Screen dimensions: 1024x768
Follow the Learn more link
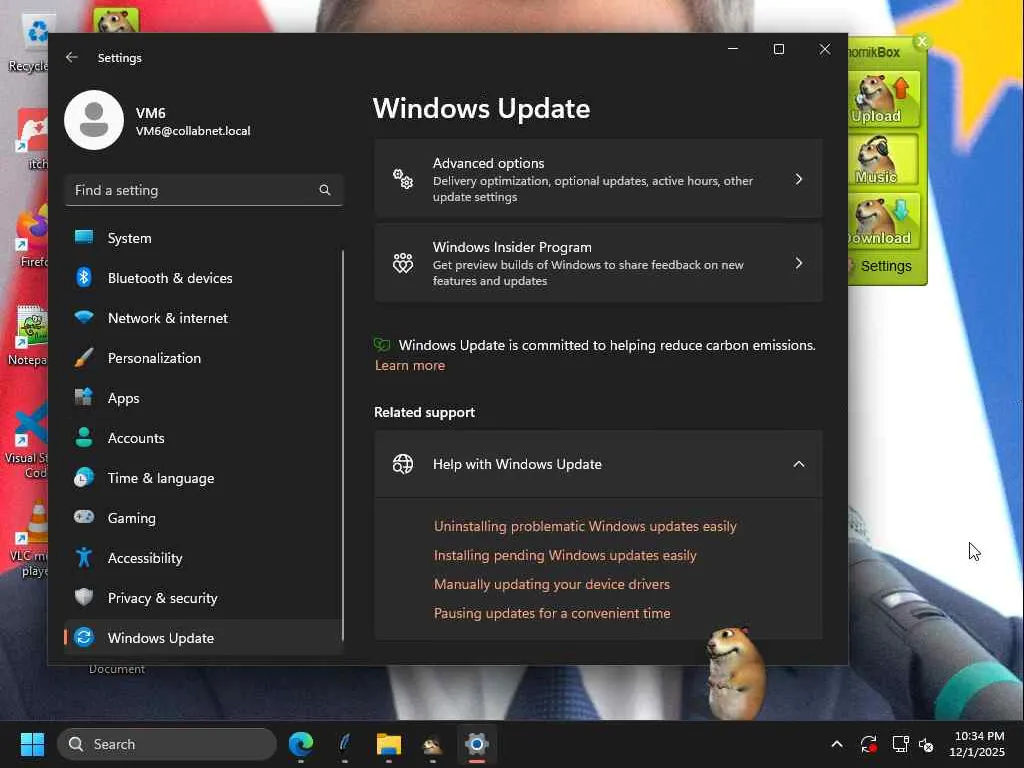pyautogui.click(x=409, y=366)
